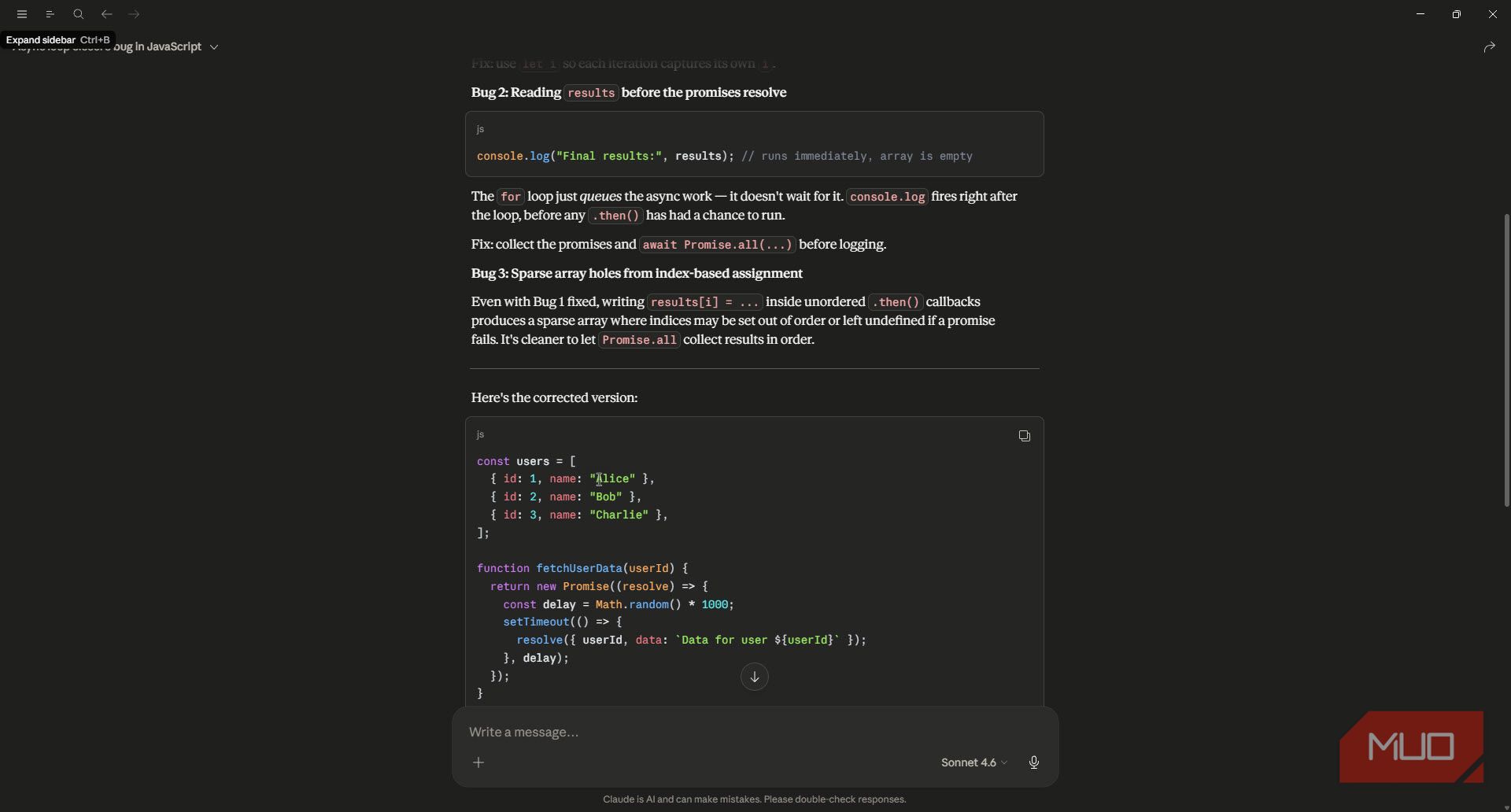Image resolution: width=1511 pixels, height=812 pixels.
Task: Click the "Here's the corrected version:" text
Action: click(x=554, y=397)
